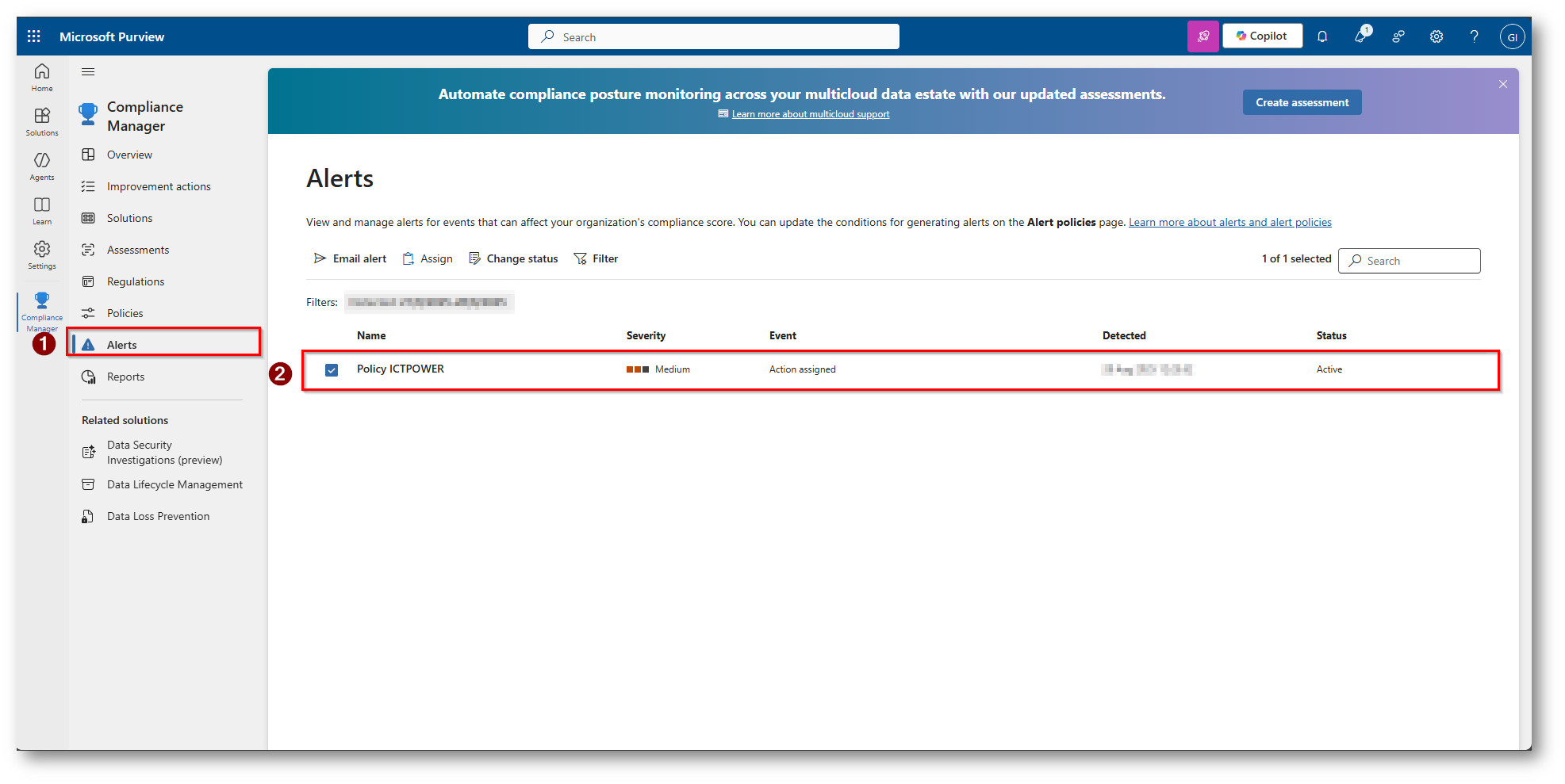Open the Policy ICTPOWER alert
Image resolution: width=1565 pixels, height=784 pixels.
pyautogui.click(x=401, y=369)
